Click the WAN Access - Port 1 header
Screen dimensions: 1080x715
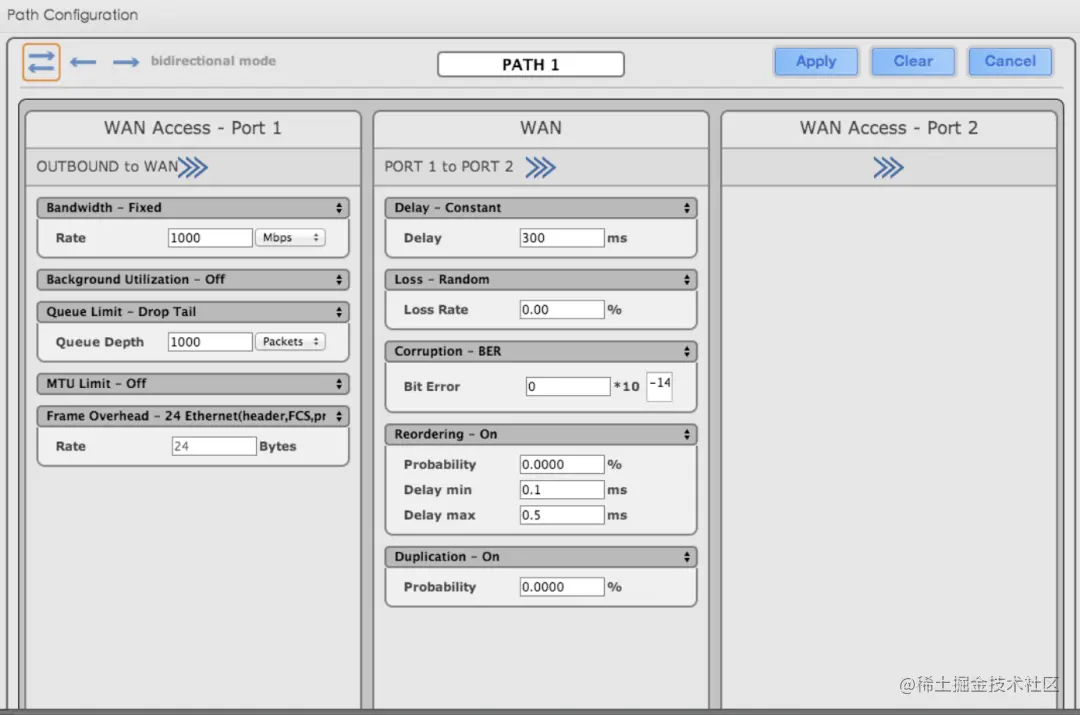[x=193, y=128]
